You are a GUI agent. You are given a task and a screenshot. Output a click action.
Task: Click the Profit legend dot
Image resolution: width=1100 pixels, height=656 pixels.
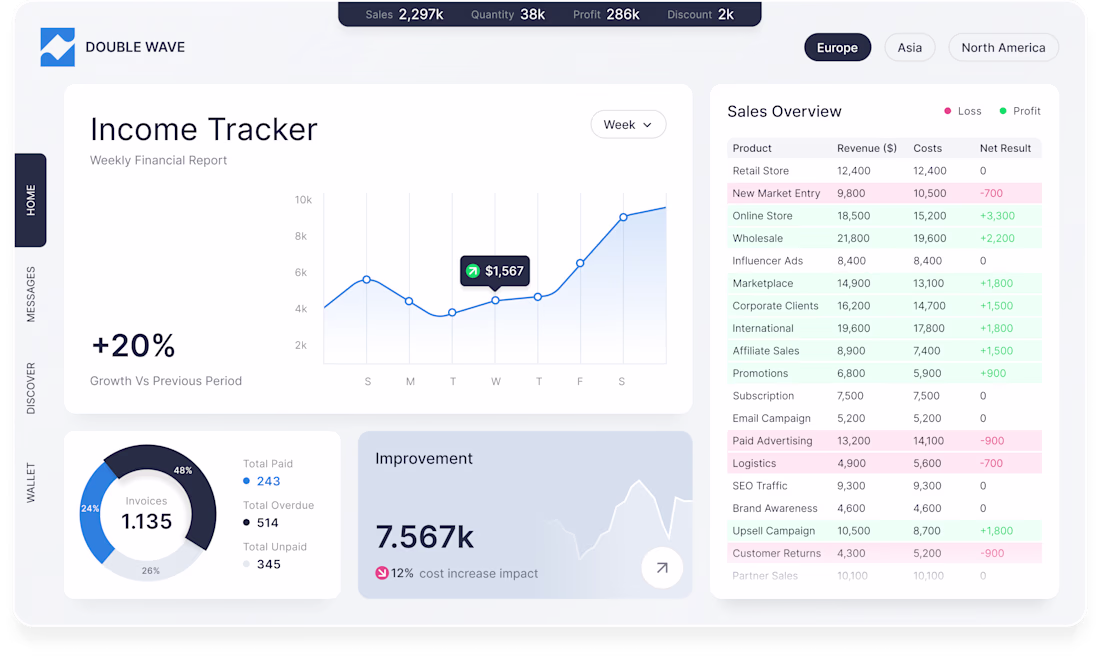(1002, 111)
